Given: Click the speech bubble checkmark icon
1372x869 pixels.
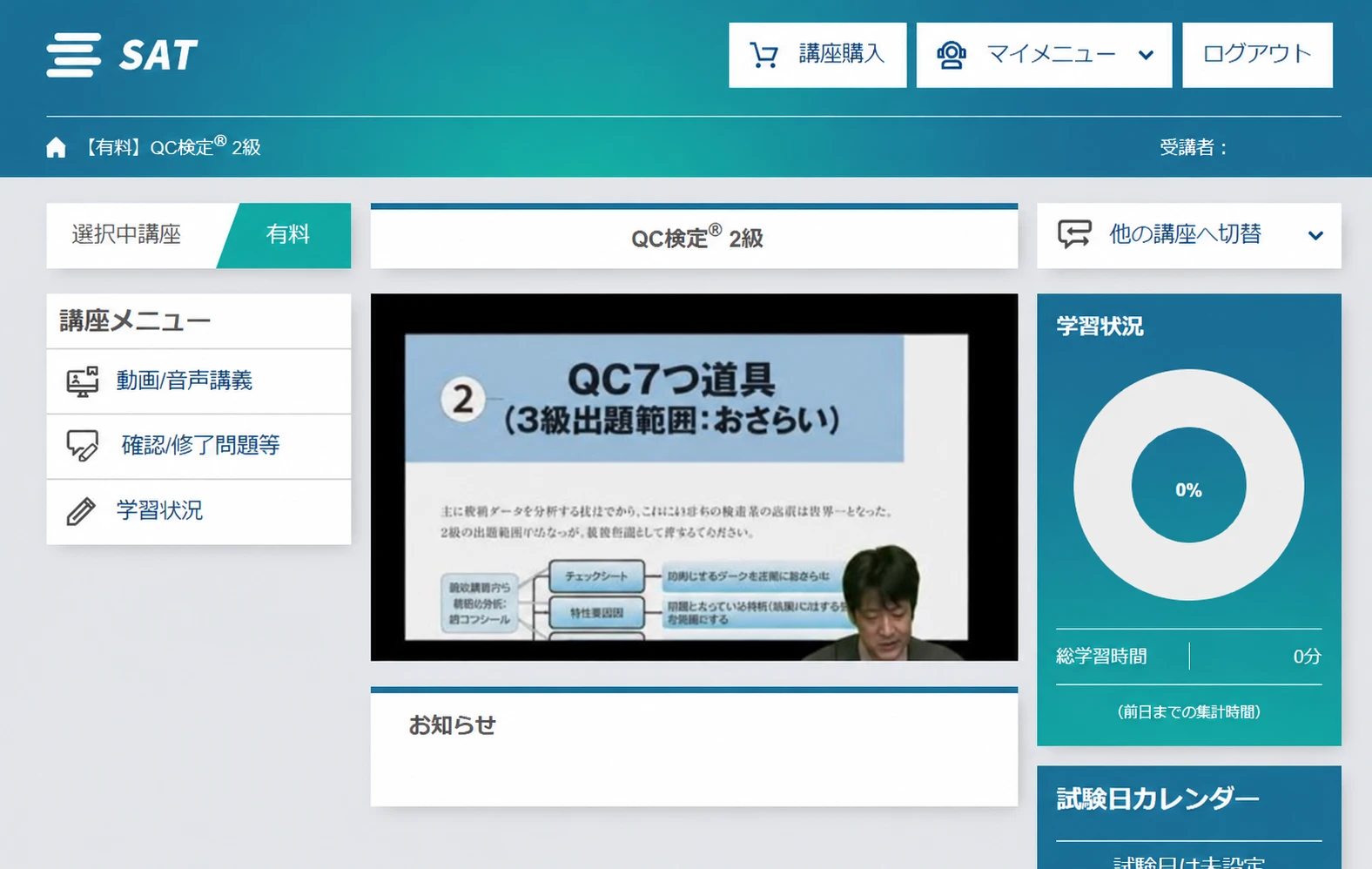Looking at the screenshot, I should tap(83, 446).
